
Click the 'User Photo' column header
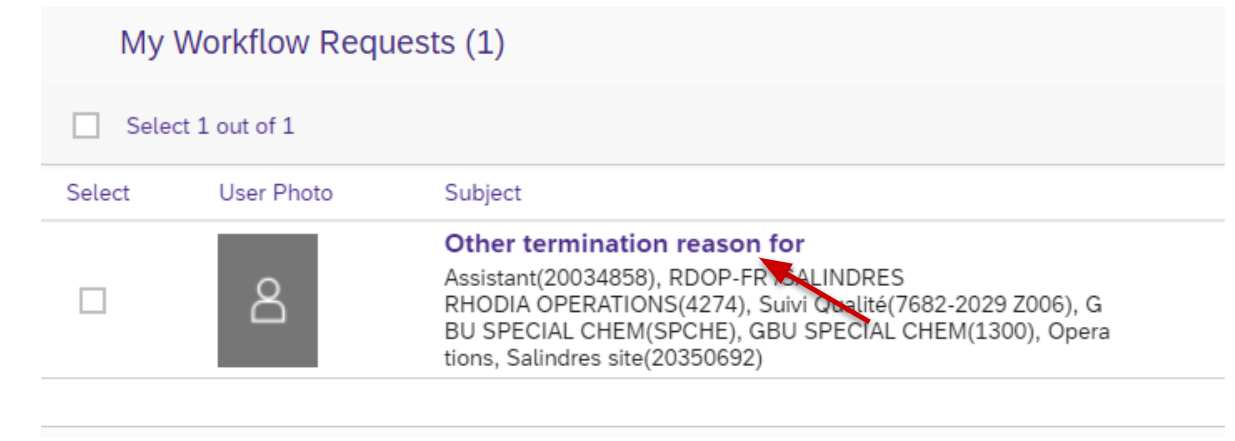pos(276,193)
